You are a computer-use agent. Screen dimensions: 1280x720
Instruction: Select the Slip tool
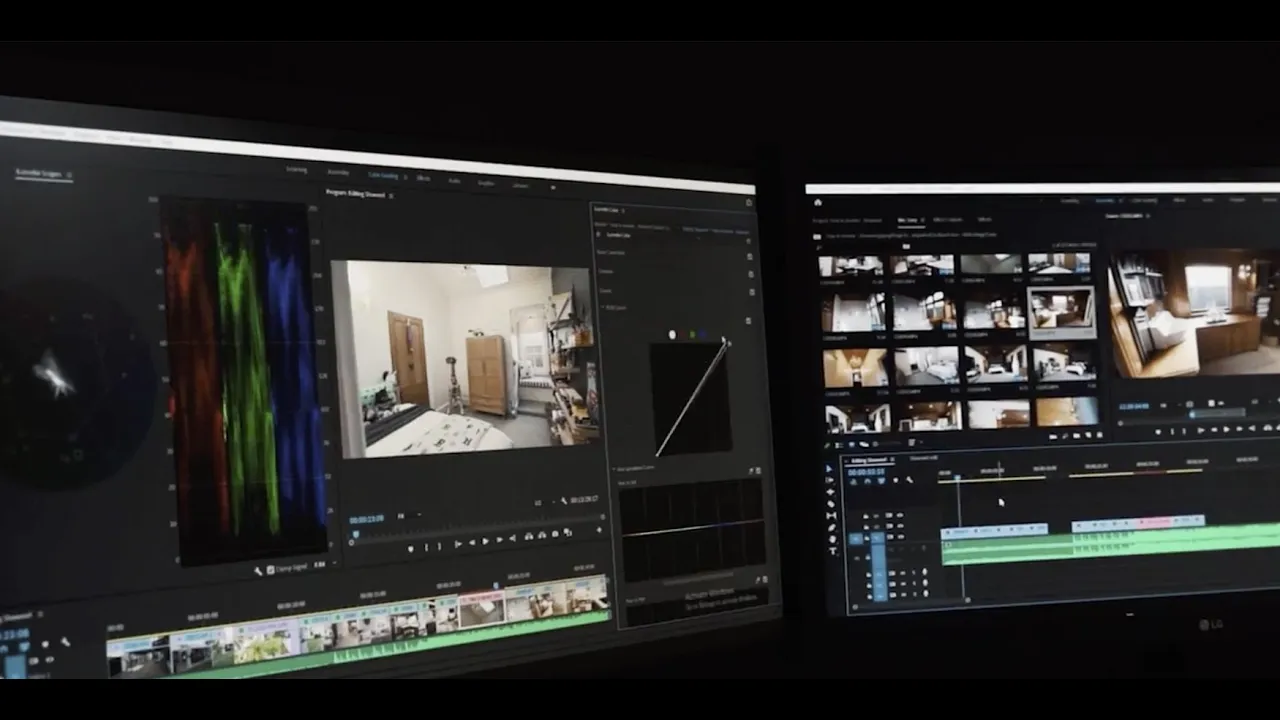(x=831, y=516)
